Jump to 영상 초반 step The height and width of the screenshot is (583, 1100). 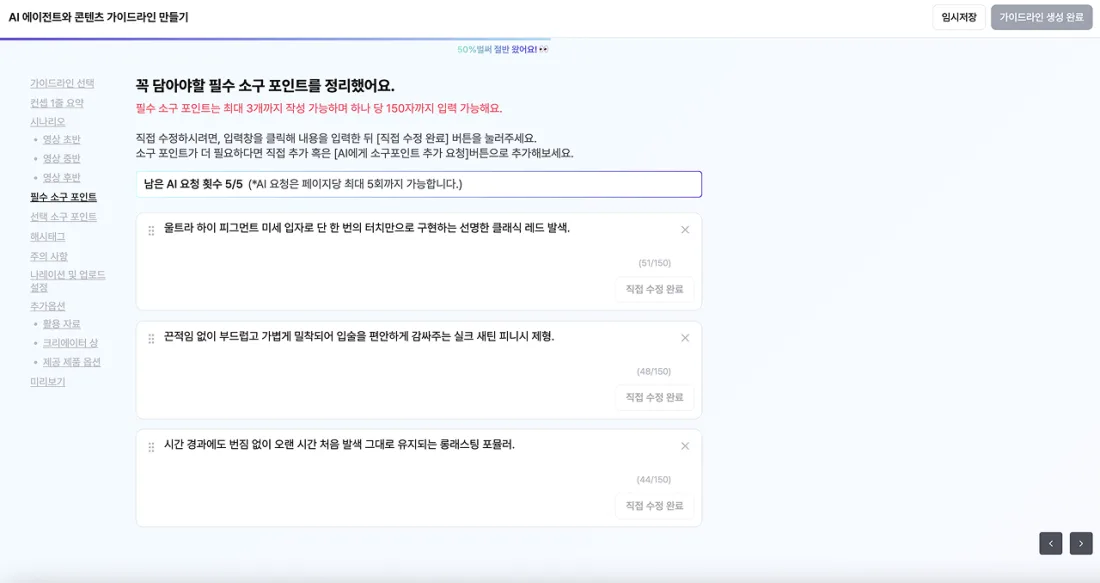tap(62, 140)
